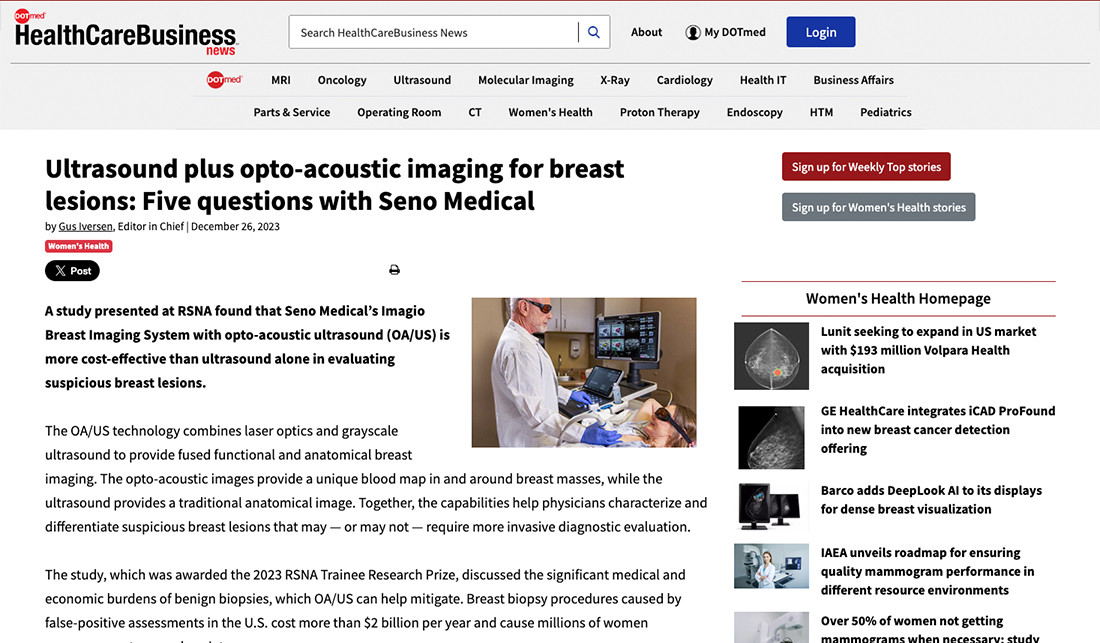The image size is (1100, 643).
Task: Click the Lunit article mammogram thumbnail
Action: (x=771, y=355)
